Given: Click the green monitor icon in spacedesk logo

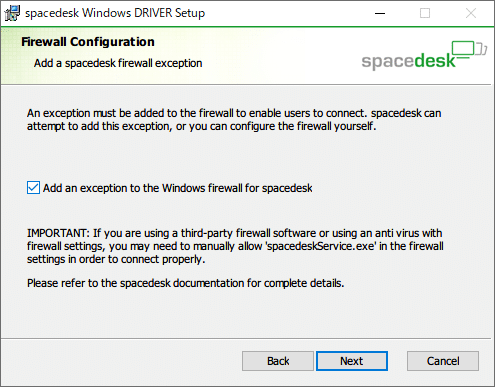Looking at the screenshot, I should pos(463,51).
